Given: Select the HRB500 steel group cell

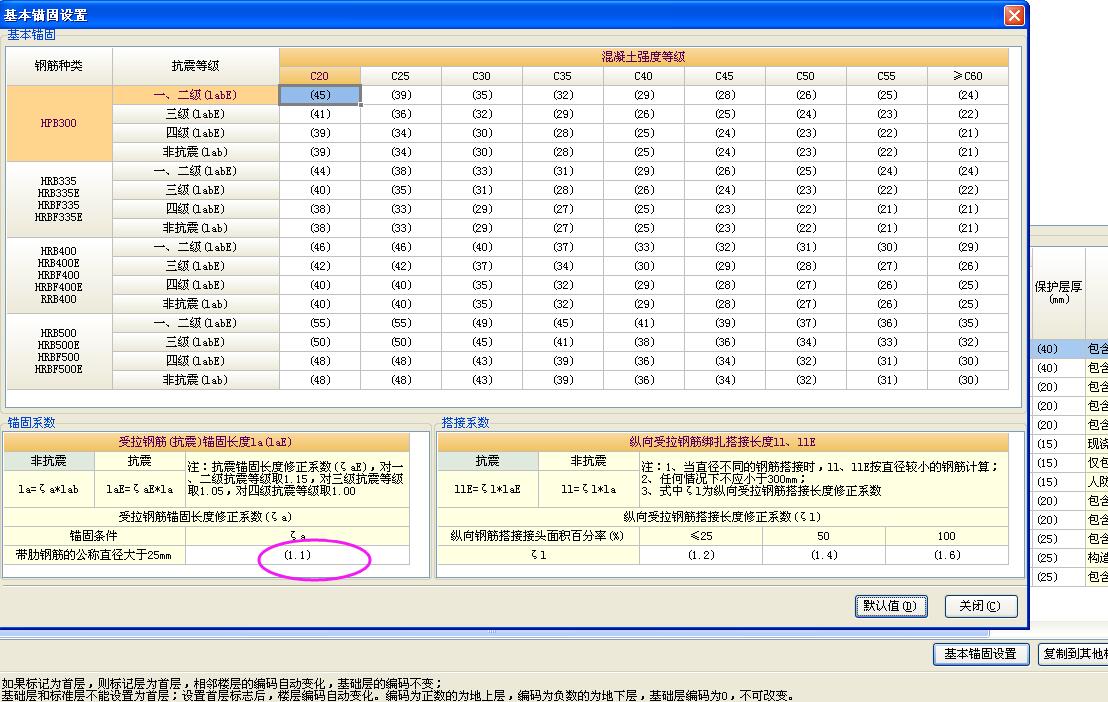Looking at the screenshot, I should click(59, 351).
